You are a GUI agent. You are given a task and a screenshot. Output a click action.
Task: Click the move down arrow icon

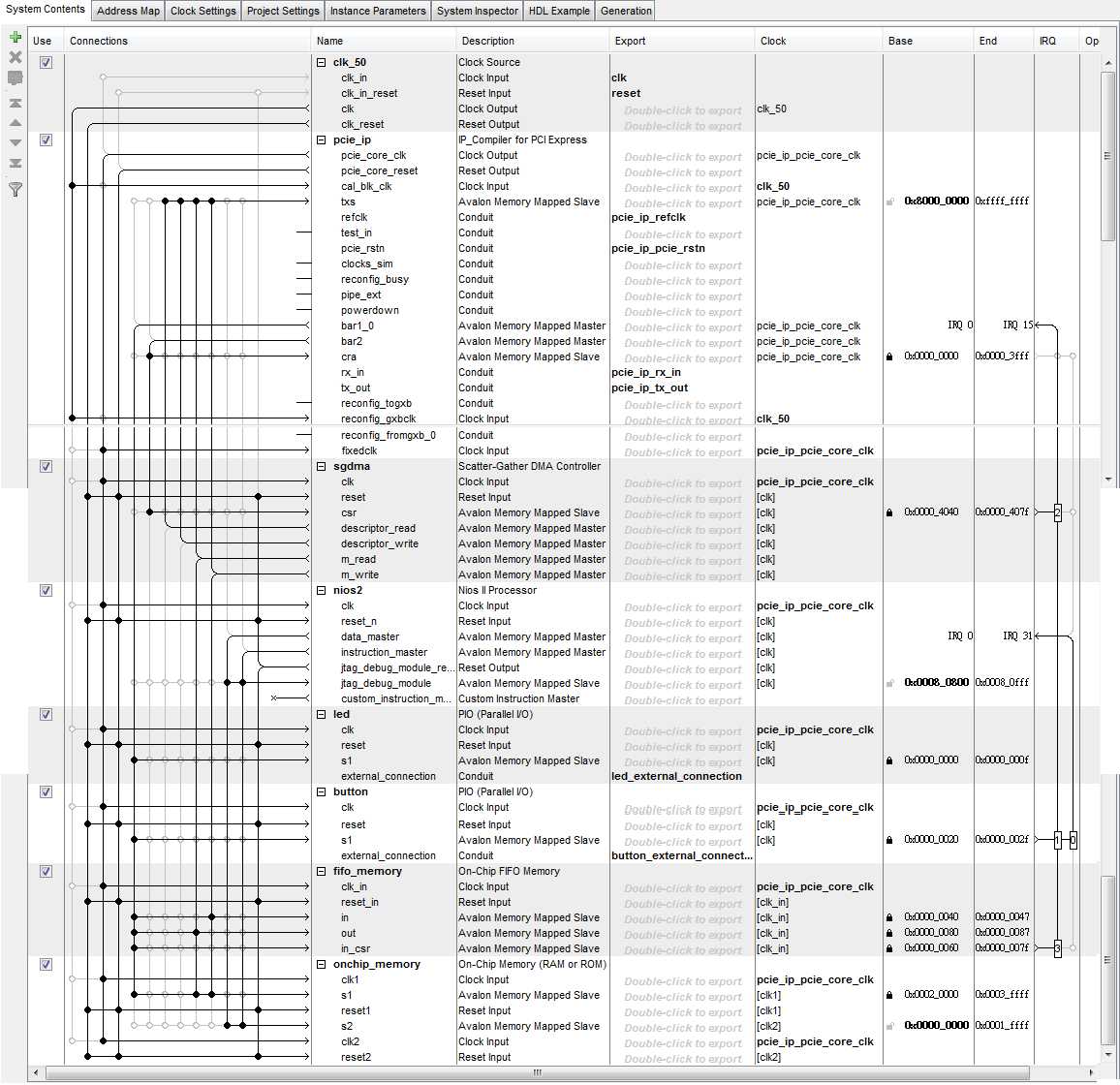point(15,142)
